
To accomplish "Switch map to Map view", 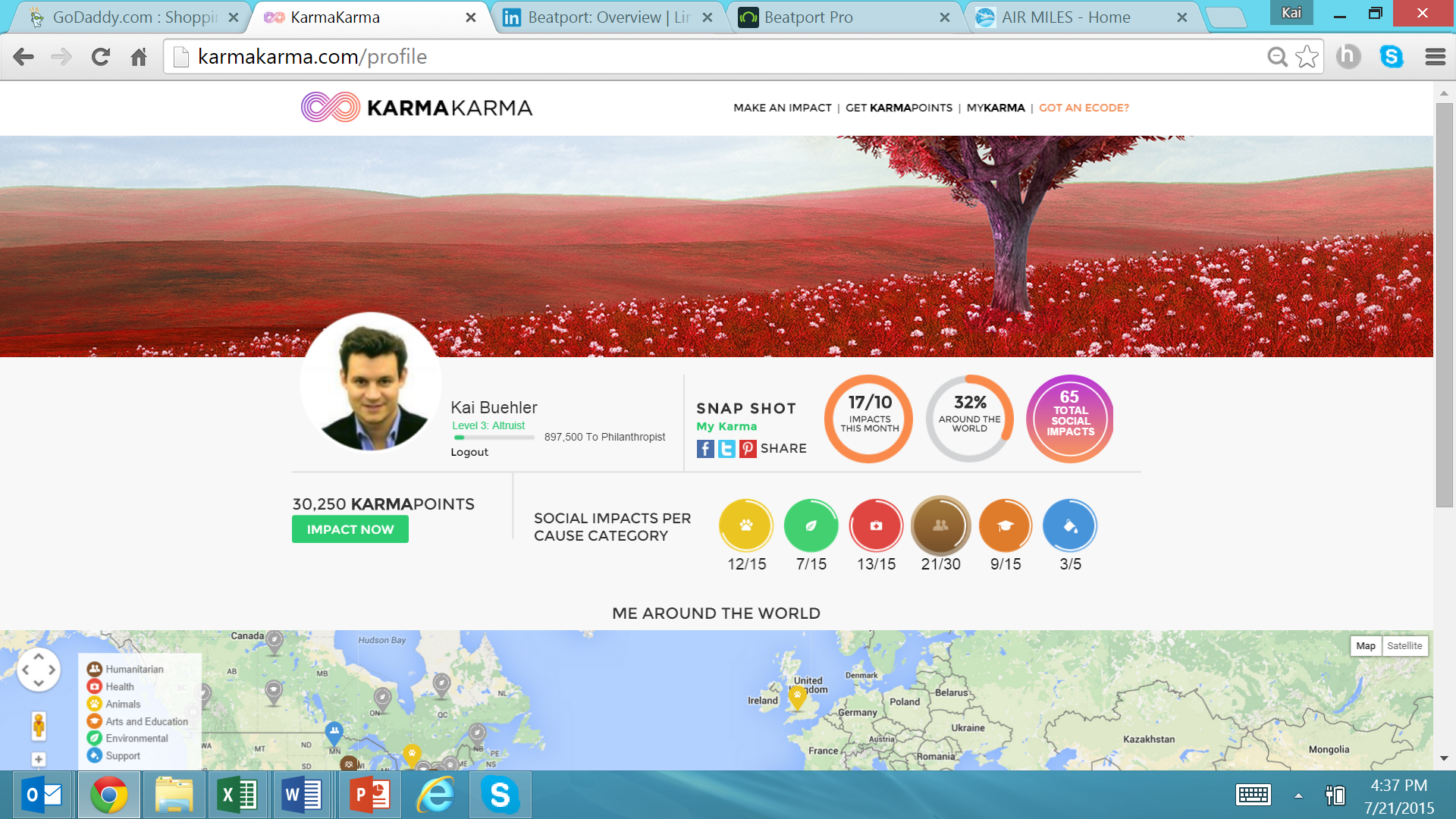I will [1365, 646].
